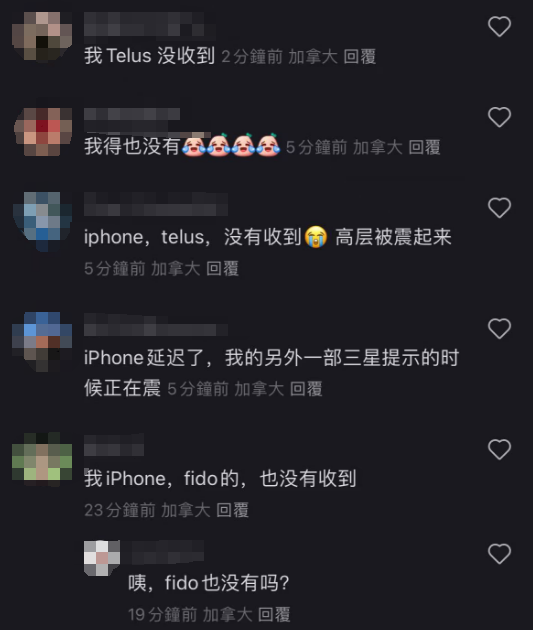Like the '我得也没有' comment with heart

[499, 117]
